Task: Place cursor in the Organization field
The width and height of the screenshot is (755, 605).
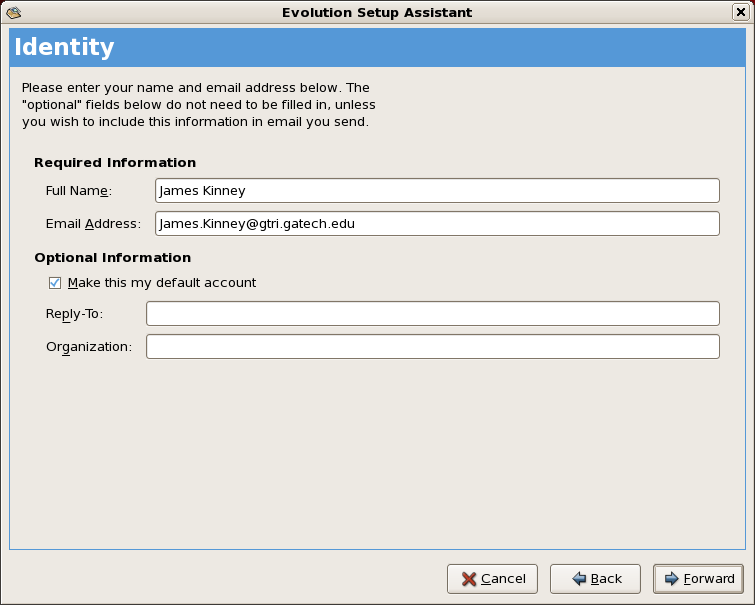Action: pos(432,347)
